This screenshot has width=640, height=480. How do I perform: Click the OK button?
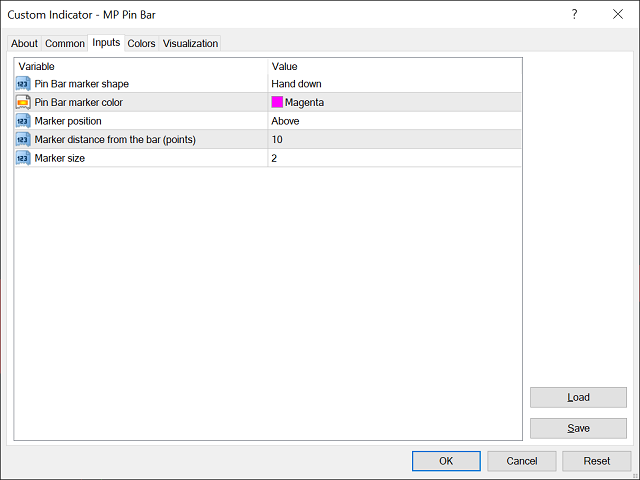click(x=446, y=461)
